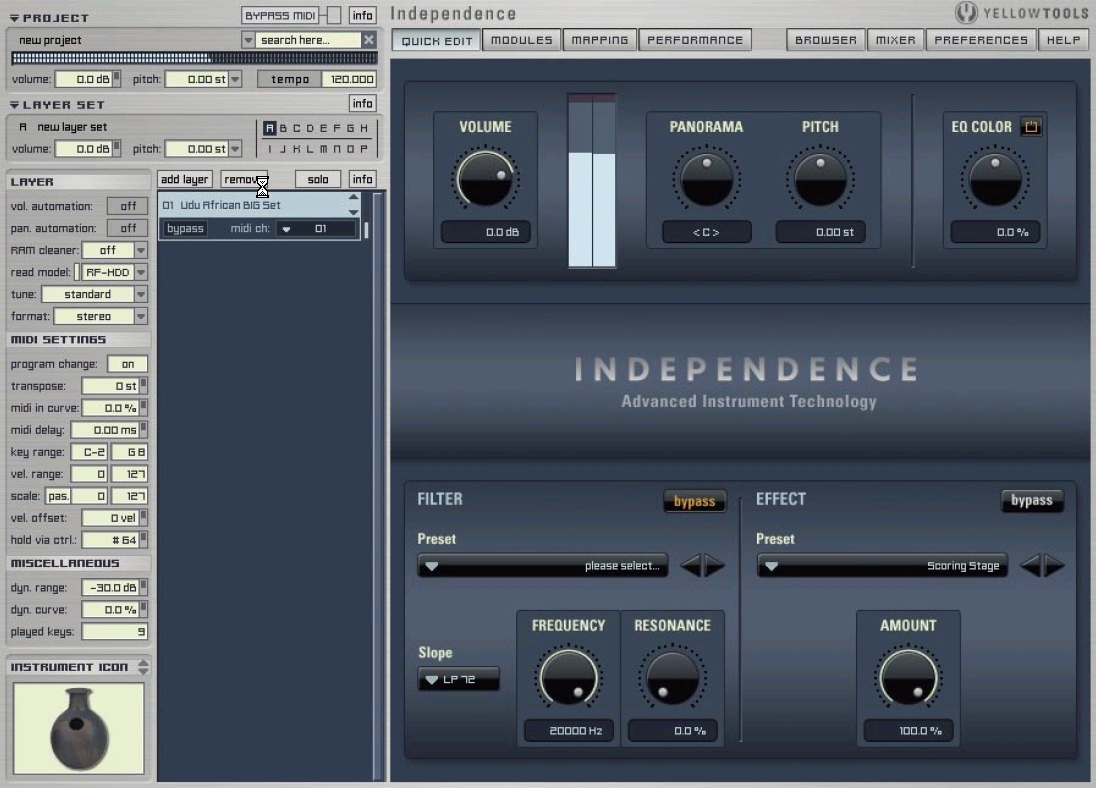The height and width of the screenshot is (788, 1096).
Task: Switch to the Modules tab
Action: (x=521, y=40)
